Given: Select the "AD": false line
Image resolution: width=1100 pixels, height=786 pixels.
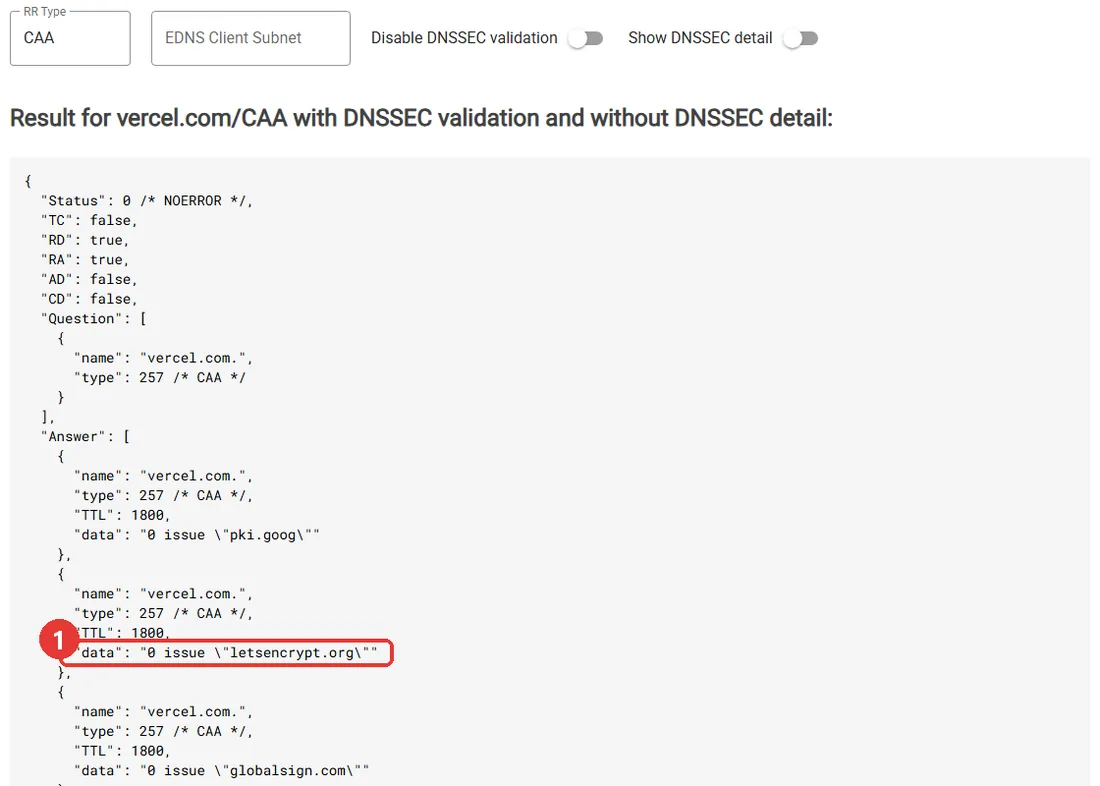Looking at the screenshot, I should pyautogui.click(x=89, y=279).
